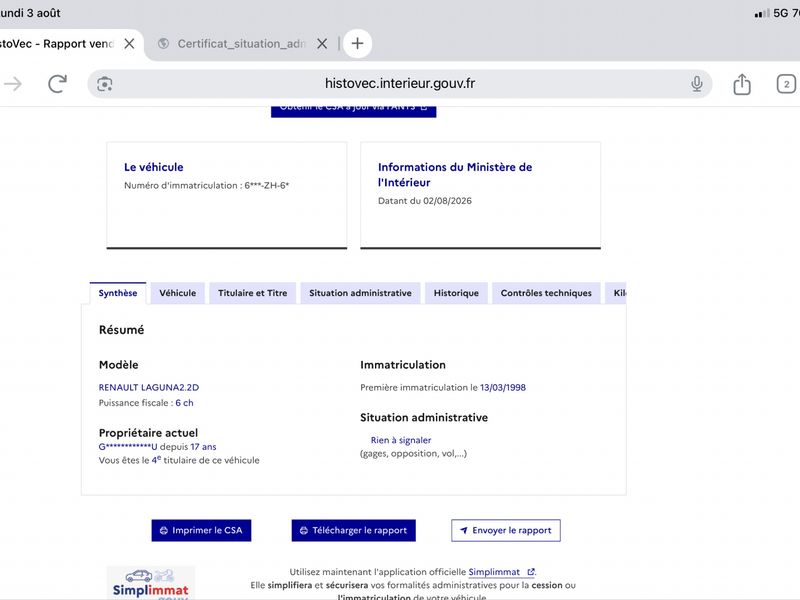This screenshot has width=800, height=600.
Task: Click the Numéro d'immatriculation 6***-ZH-6* text
Action: tap(207, 185)
